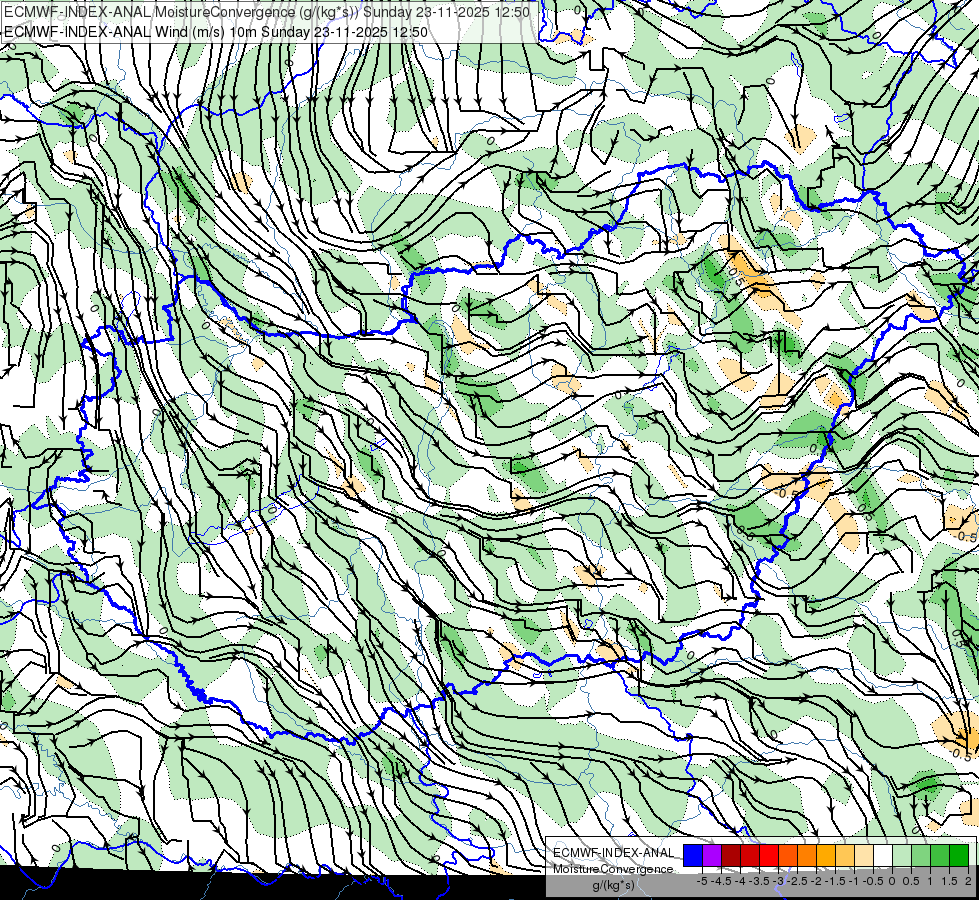Click the red swatch between -4 and -3.5
Image resolution: width=979 pixels, height=900 pixels.
point(750,856)
